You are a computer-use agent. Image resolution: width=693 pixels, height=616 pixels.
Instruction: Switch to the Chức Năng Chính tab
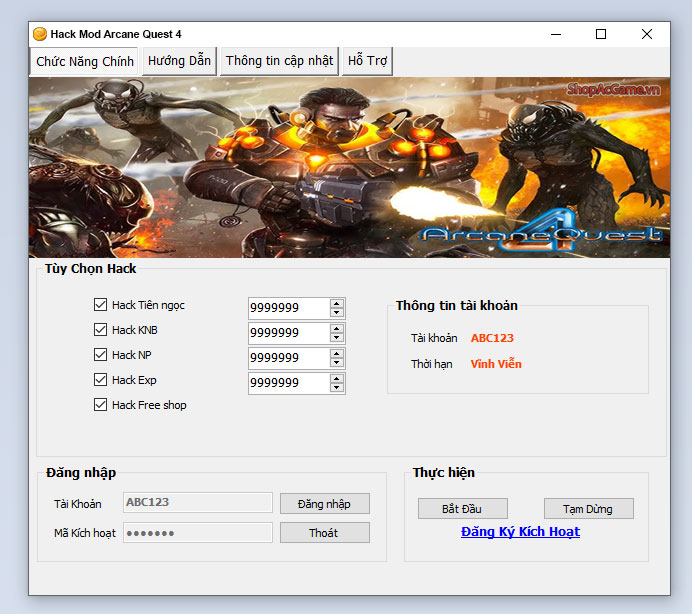coord(84,61)
